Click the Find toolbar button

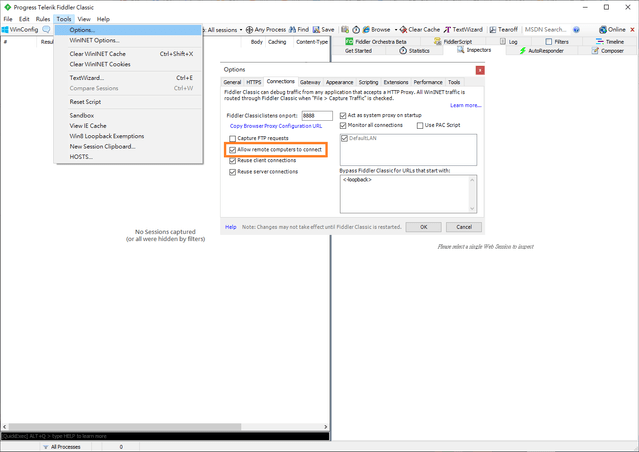(297, 30)
